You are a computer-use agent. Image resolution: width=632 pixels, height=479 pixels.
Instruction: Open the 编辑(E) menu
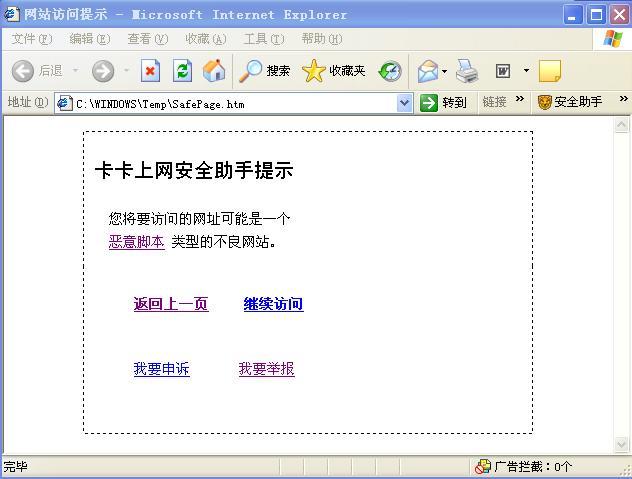click(x=89, y=39)
